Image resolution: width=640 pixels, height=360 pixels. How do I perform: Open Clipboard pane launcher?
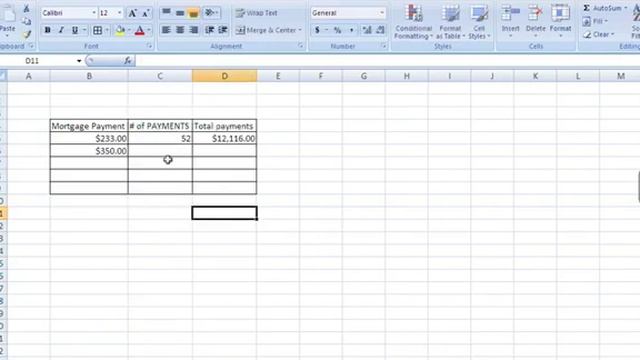pyautogui.click(x=31, y=46)
